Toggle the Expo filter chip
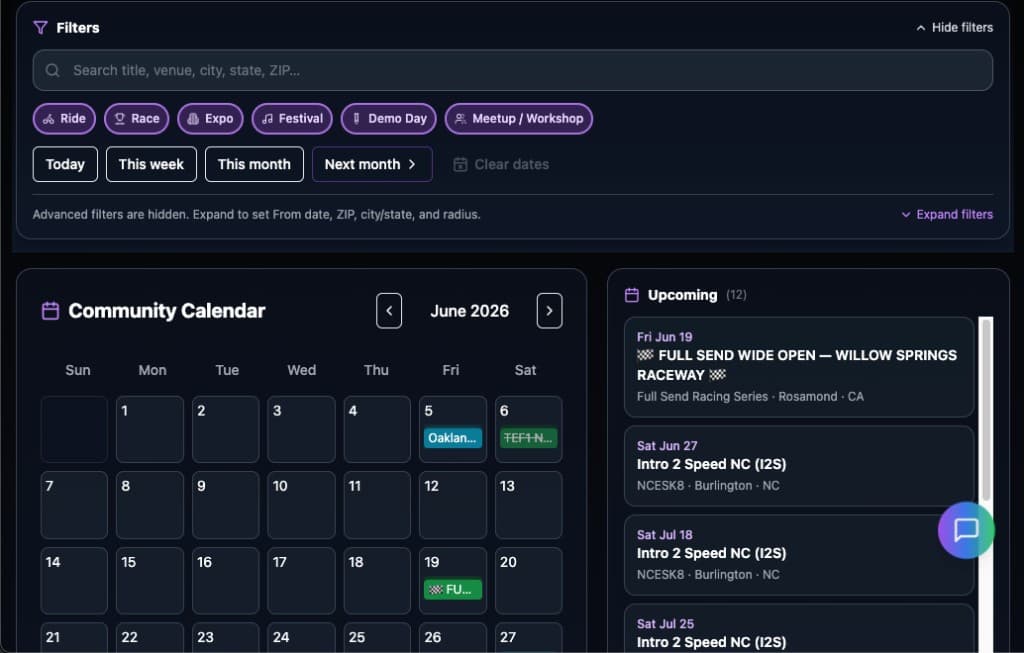1024x653 pixels. pyautogui.click(x=210, y=119)
